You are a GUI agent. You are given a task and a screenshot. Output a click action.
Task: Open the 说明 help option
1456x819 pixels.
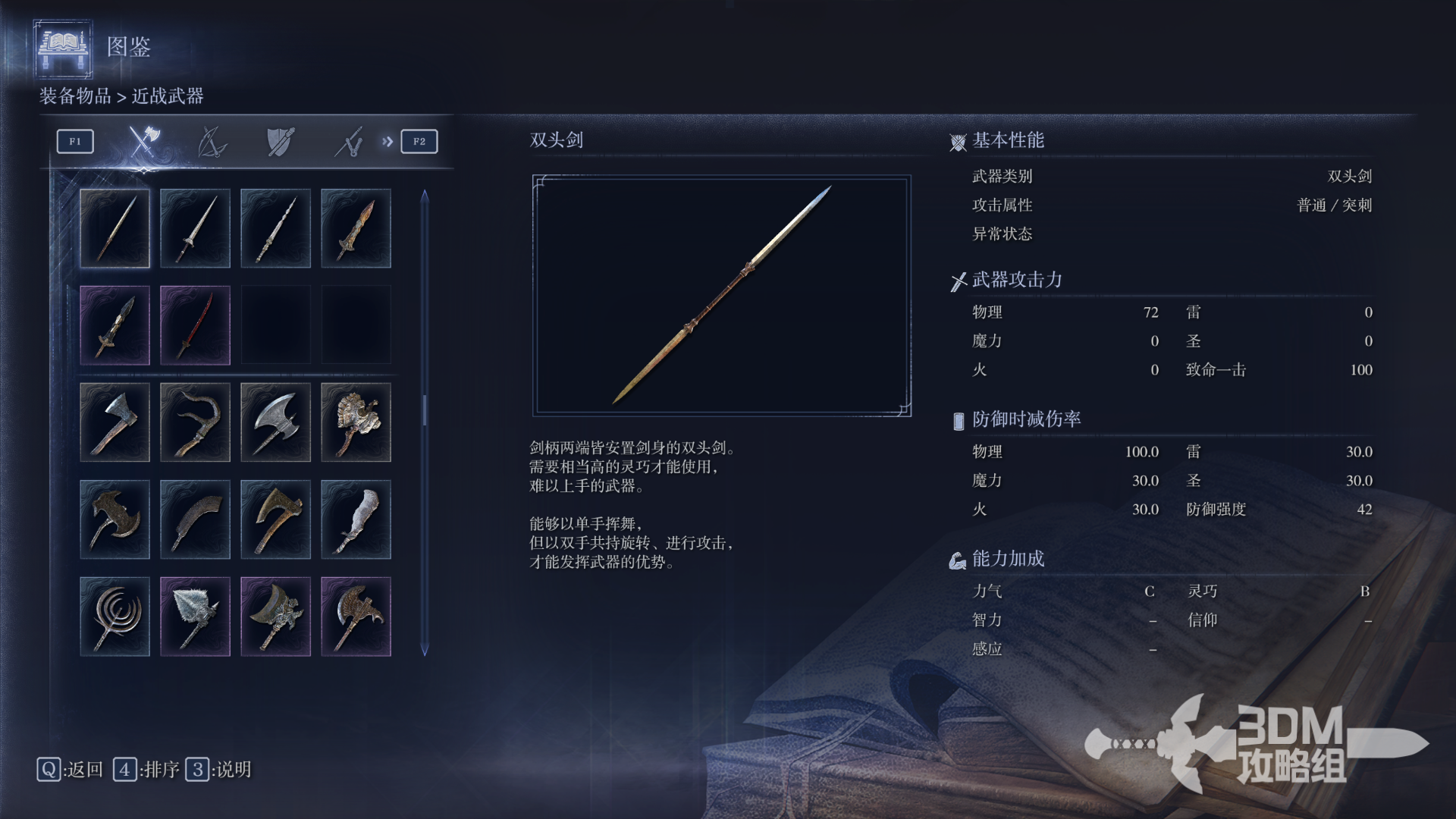coord(218,770)
